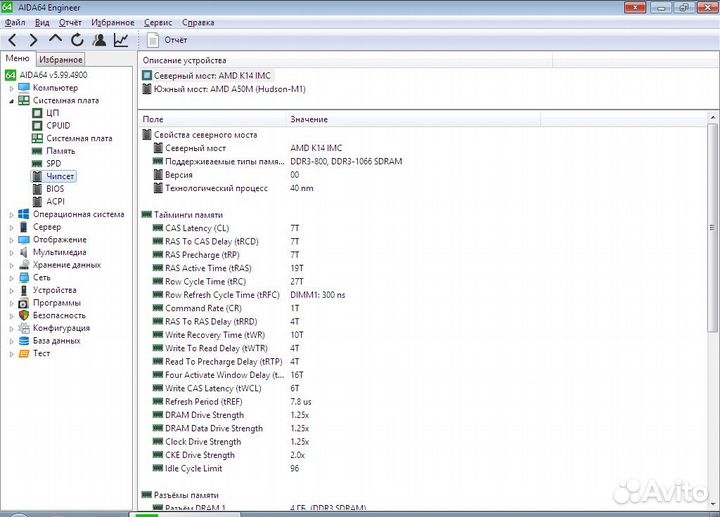The width and height of the screenshot is (720, 517).
Task: Expand the Сеть tree node
Action: coord(11,278)
